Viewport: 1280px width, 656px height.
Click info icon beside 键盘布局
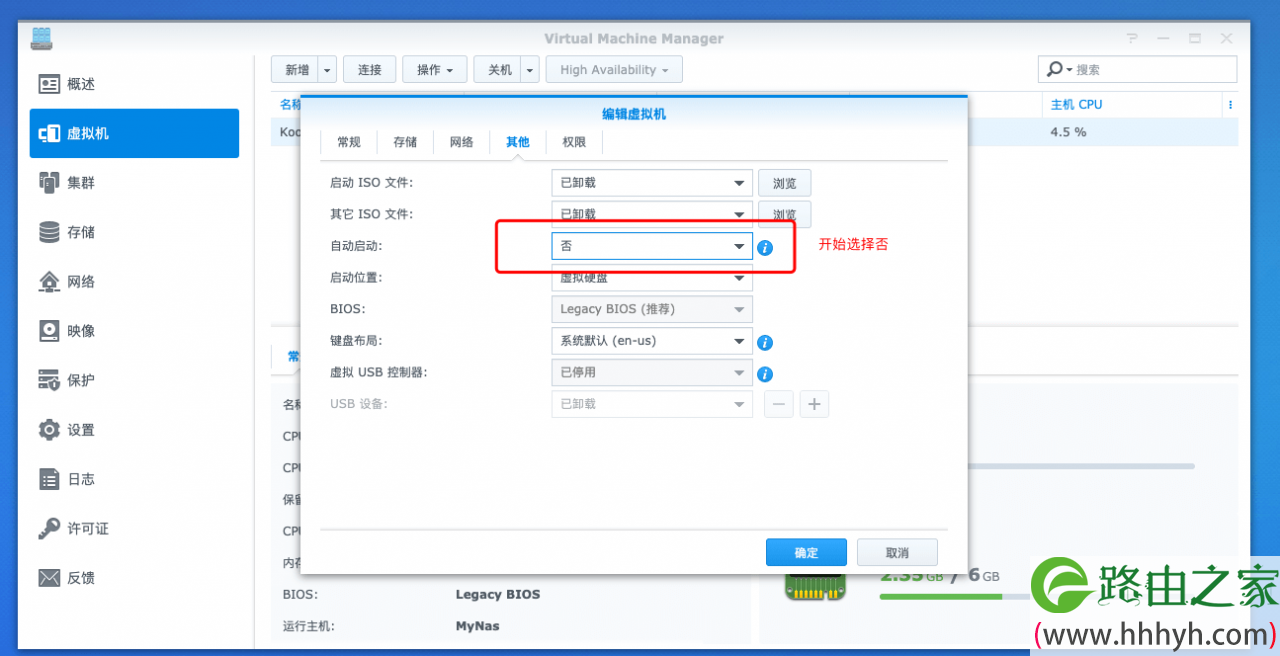(x=765, y=342)
